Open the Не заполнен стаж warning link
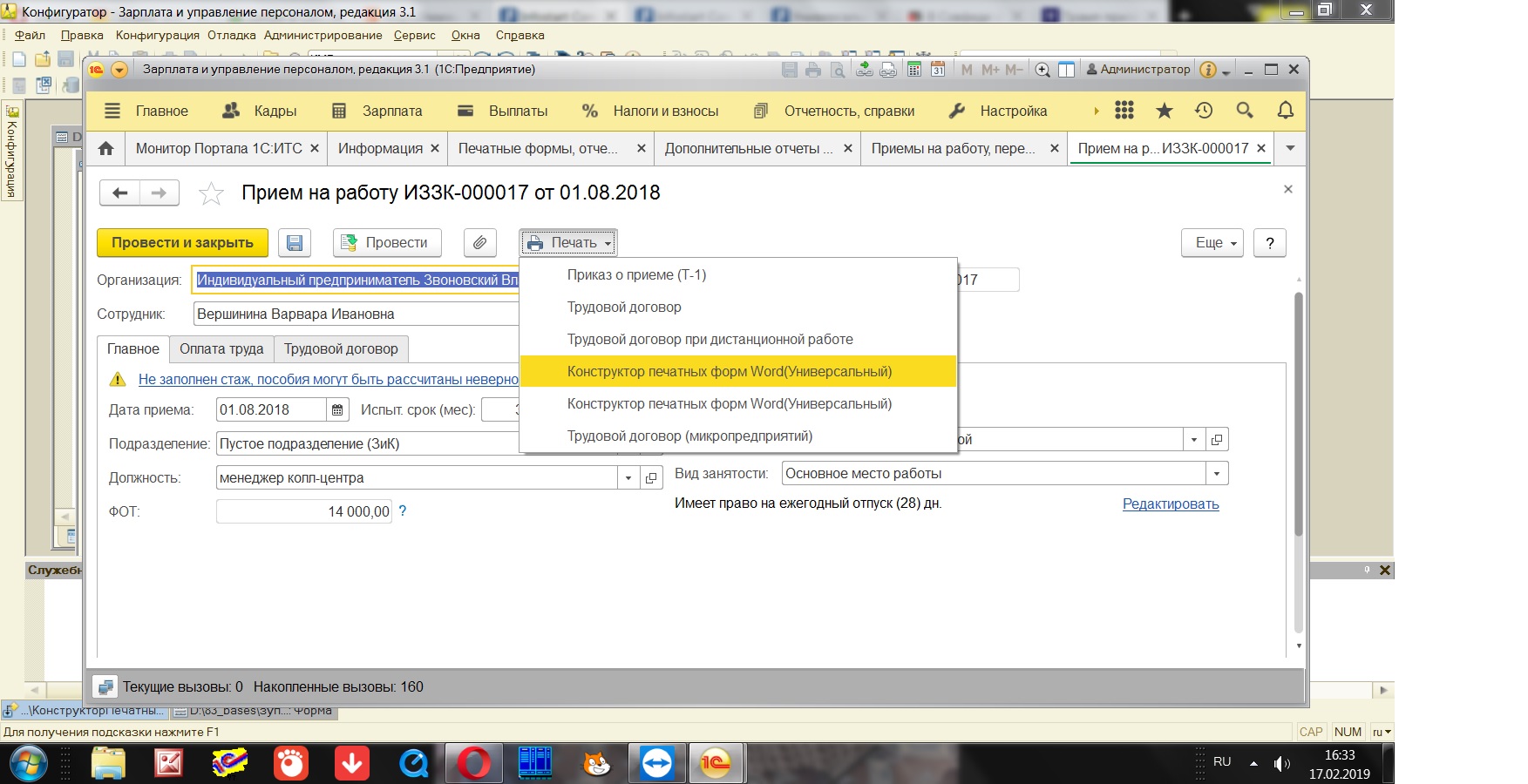Screen dimensions: 1528x784 pyautogui.click(x=329, y=379)
